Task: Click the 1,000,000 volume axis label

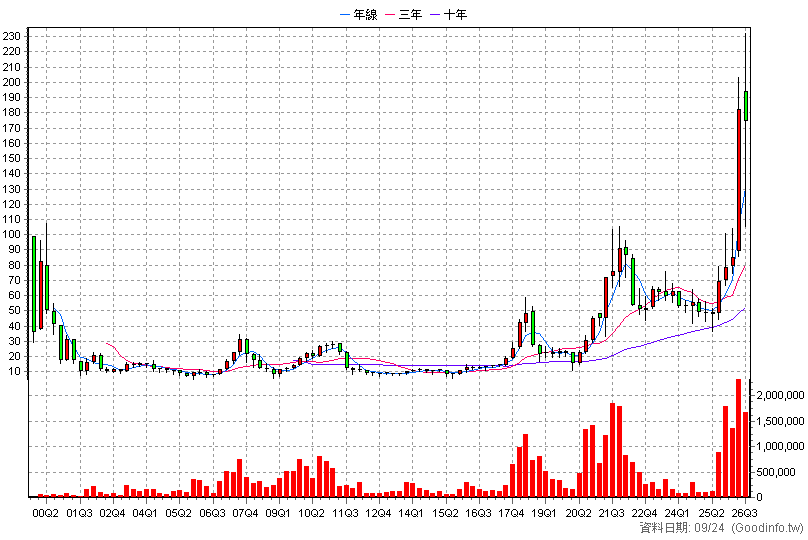Action: coord(780,447)
